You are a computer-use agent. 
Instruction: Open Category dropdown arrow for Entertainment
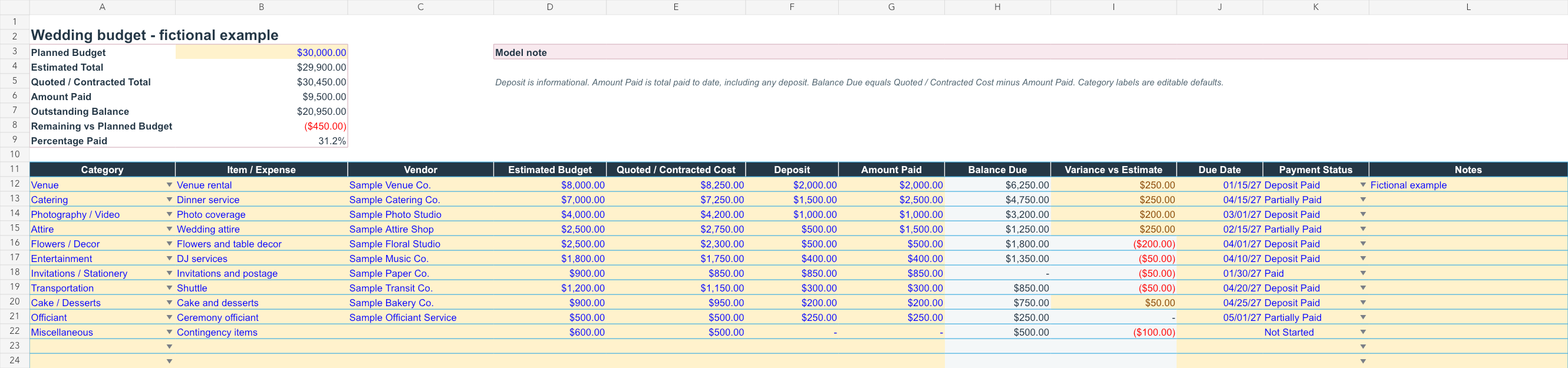pyautogui.click(x=169, y=258)
